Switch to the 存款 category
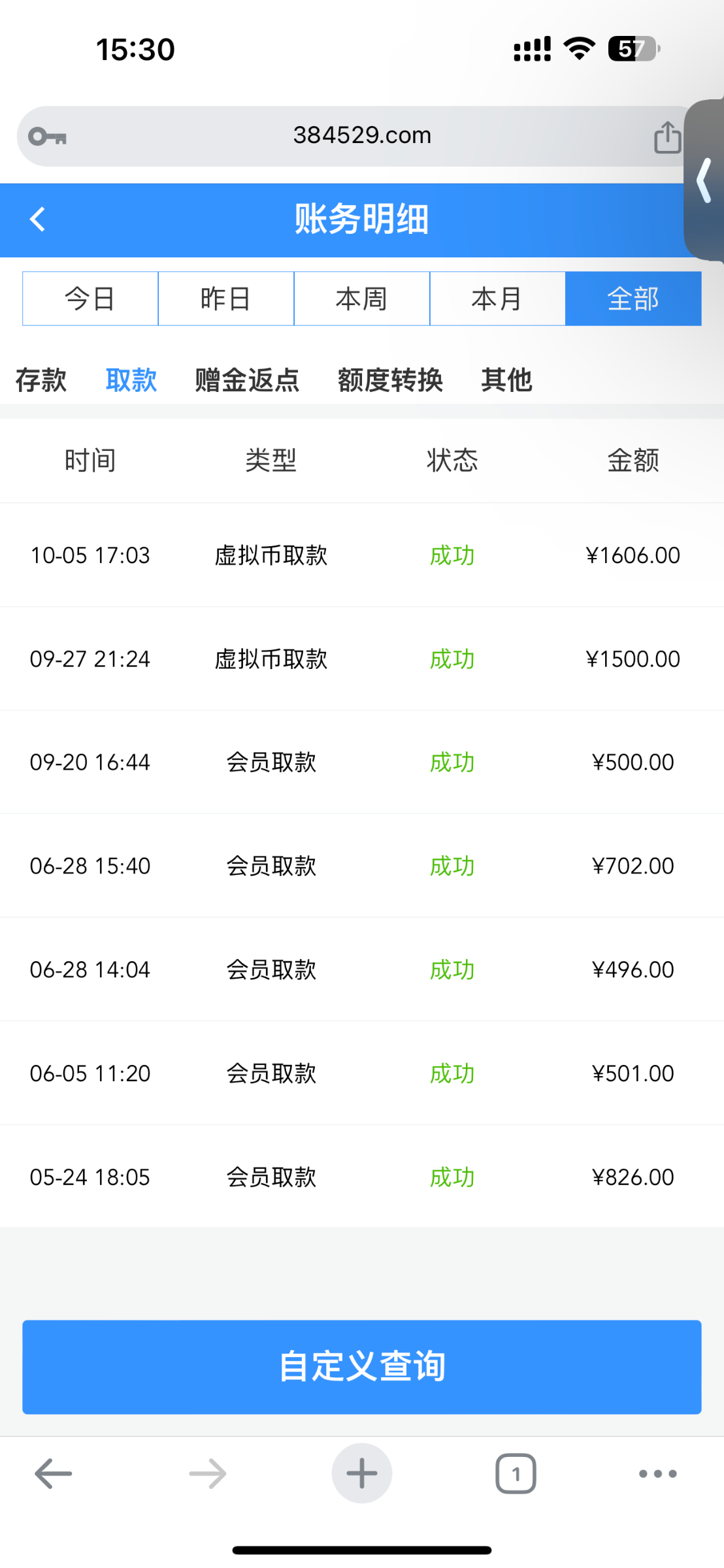The image size is (724, 1568). coord(41,380)
